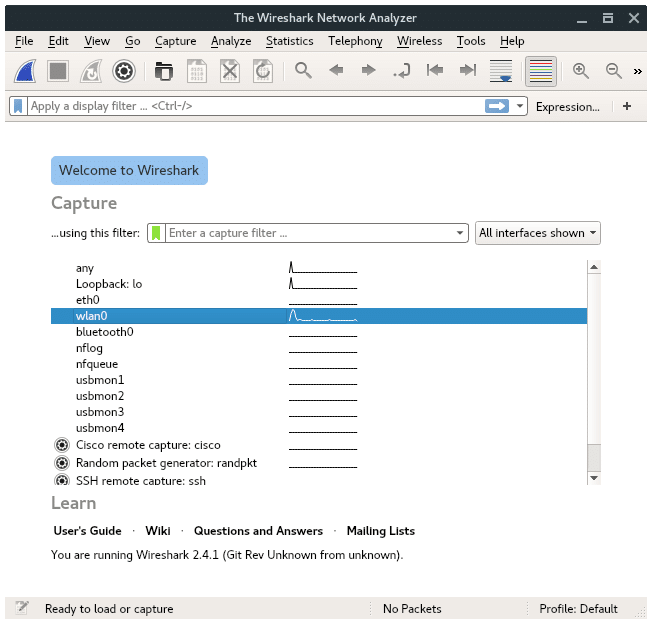
Task: Open display filter history dropdown
Action: pyautogui.click(x=520, y=106)
